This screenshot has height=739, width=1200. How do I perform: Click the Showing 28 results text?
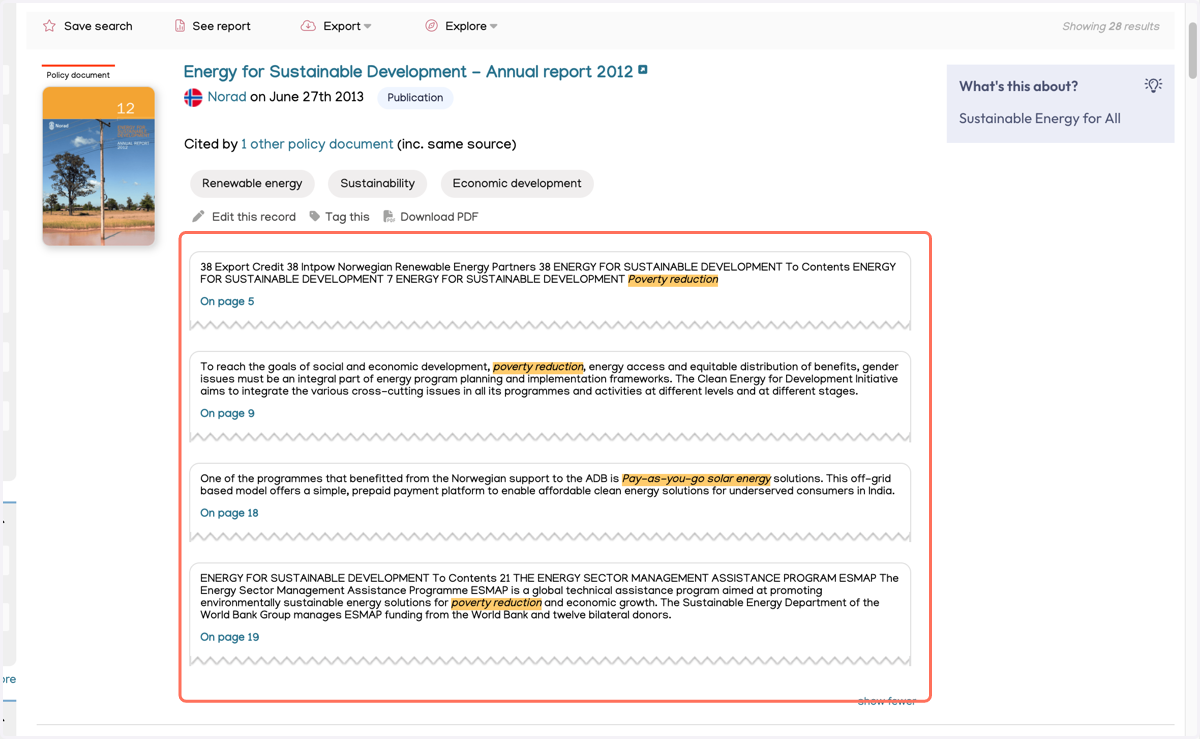point(1111,27)
